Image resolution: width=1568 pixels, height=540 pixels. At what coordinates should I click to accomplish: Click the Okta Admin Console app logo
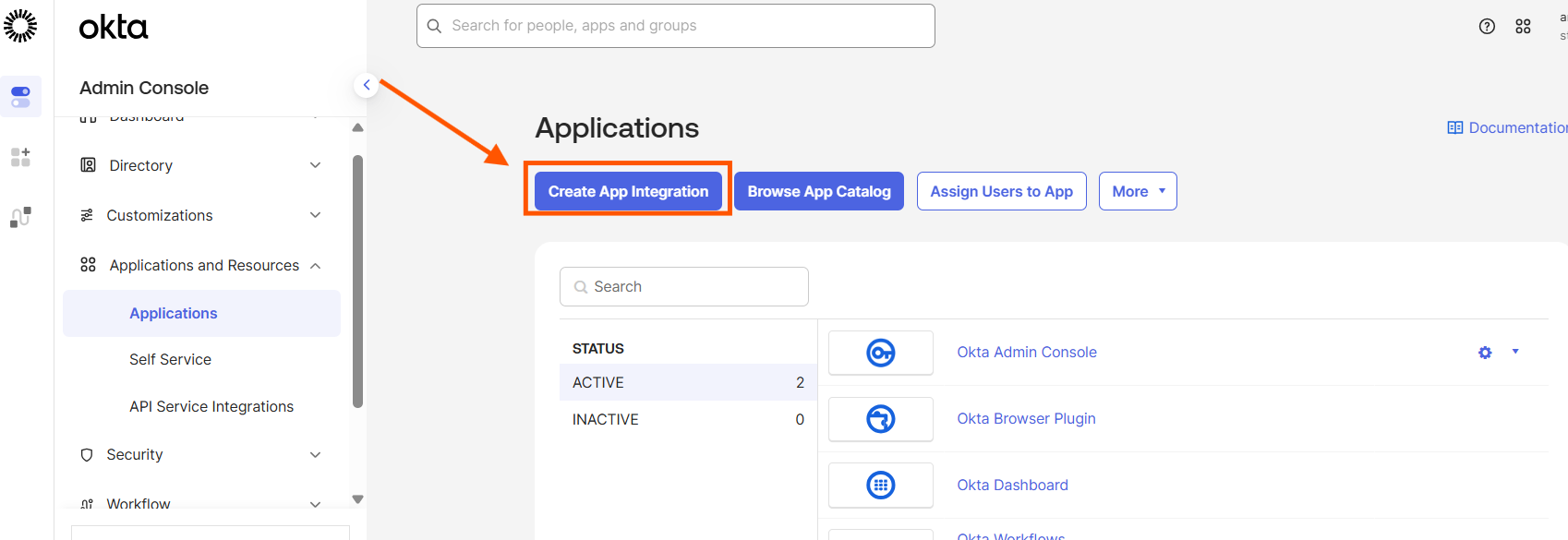tap(881, 353)
